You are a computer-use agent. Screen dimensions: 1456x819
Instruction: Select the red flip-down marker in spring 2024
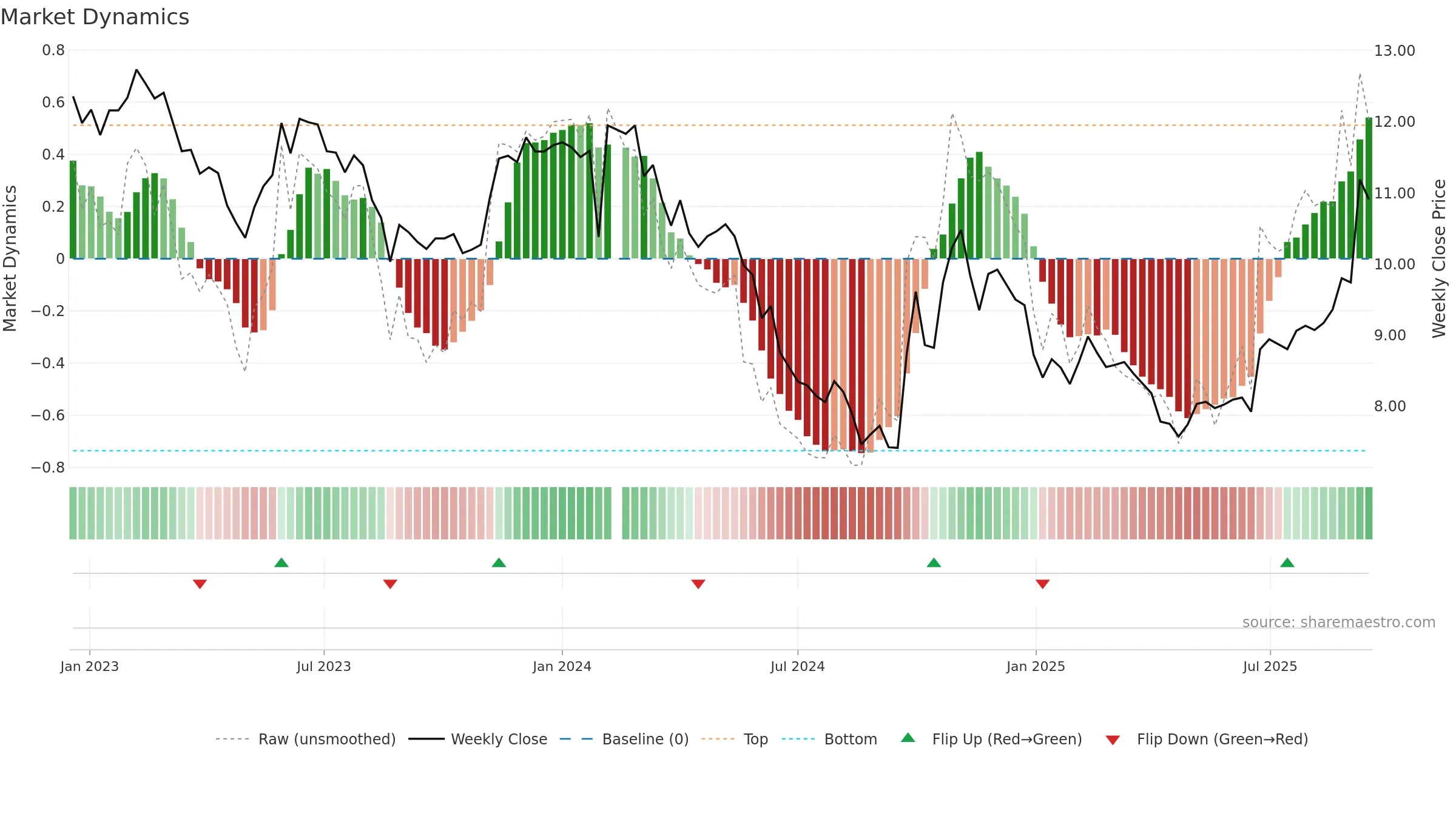click(698, 584)
